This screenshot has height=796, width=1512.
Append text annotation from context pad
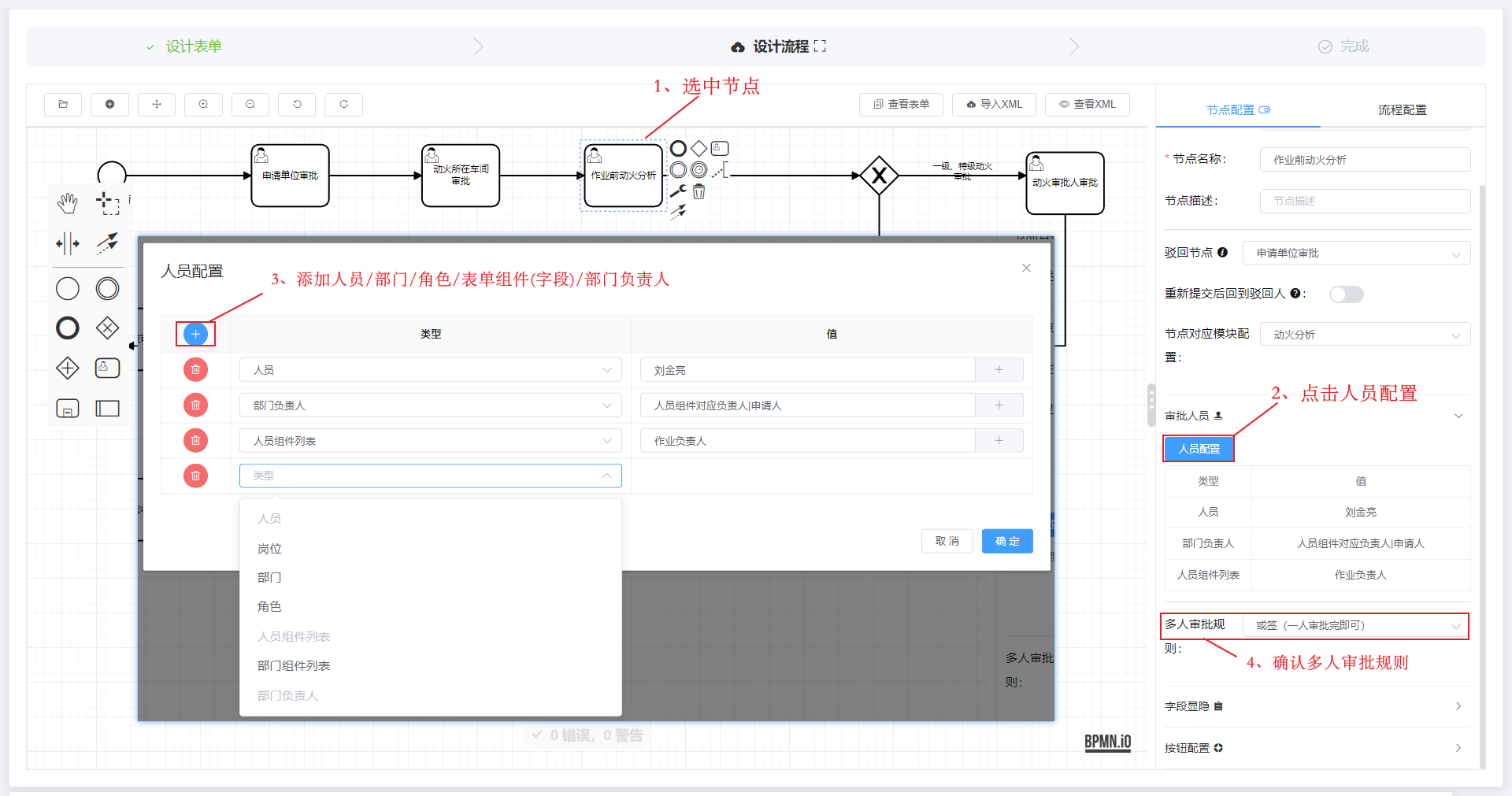coord(720,170)
